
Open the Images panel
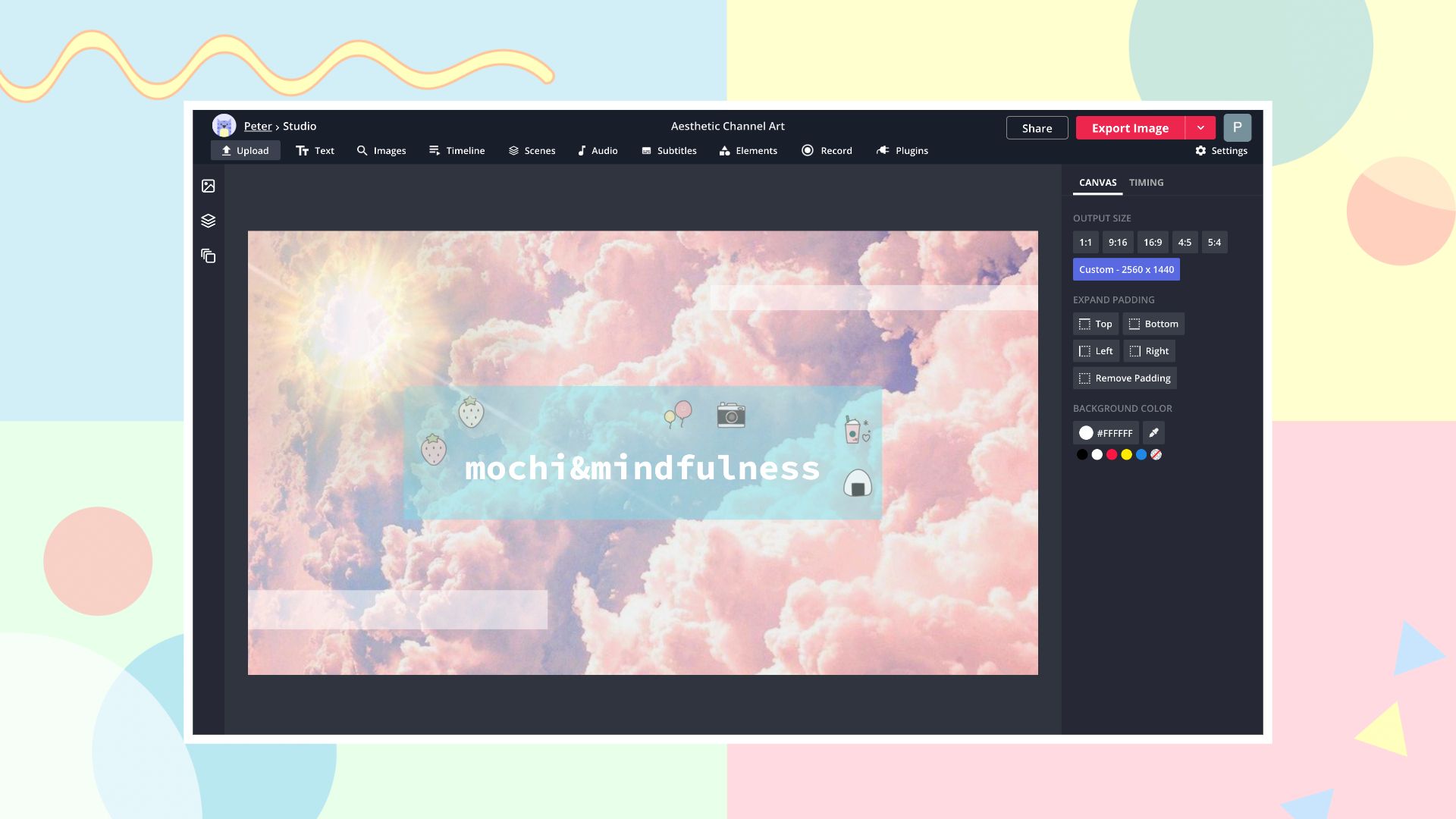click(381, 150)
